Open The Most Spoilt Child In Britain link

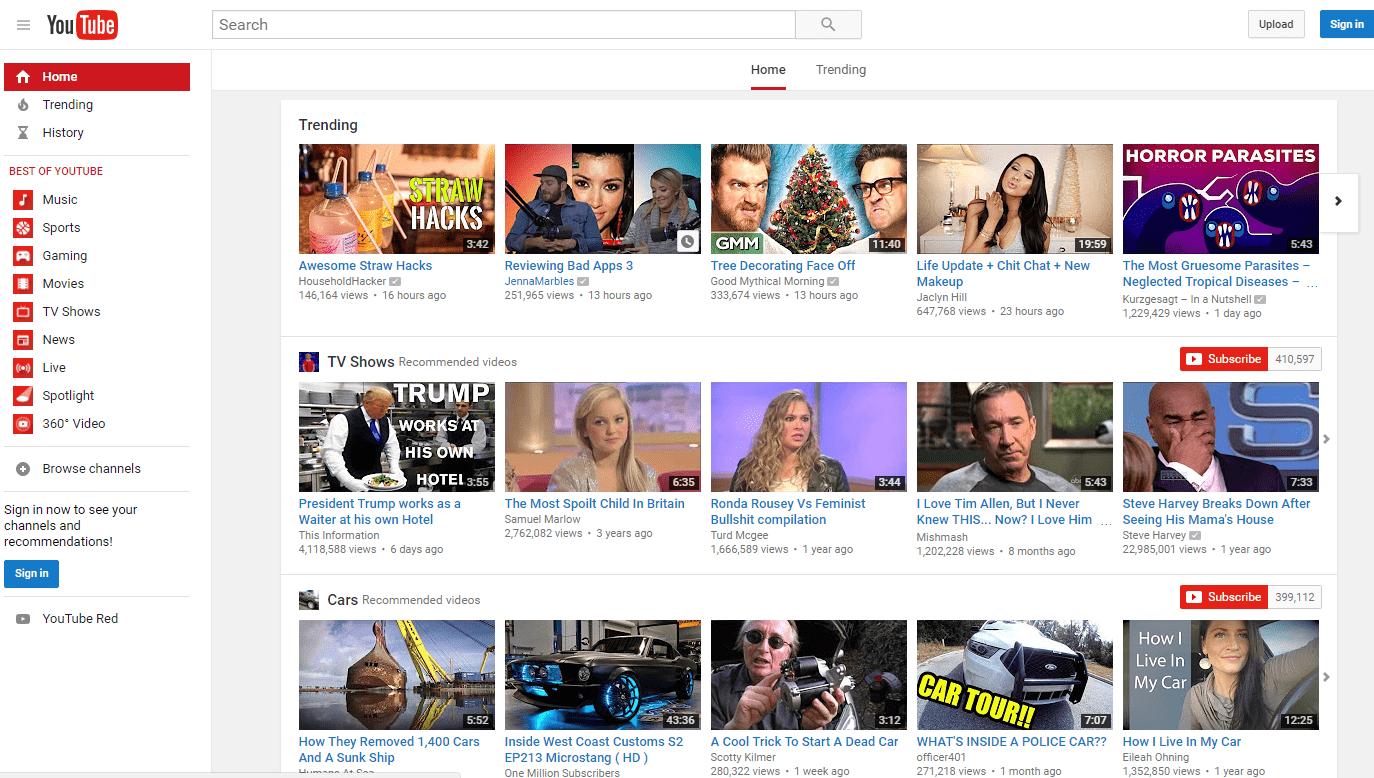click(x=595, y=504)
